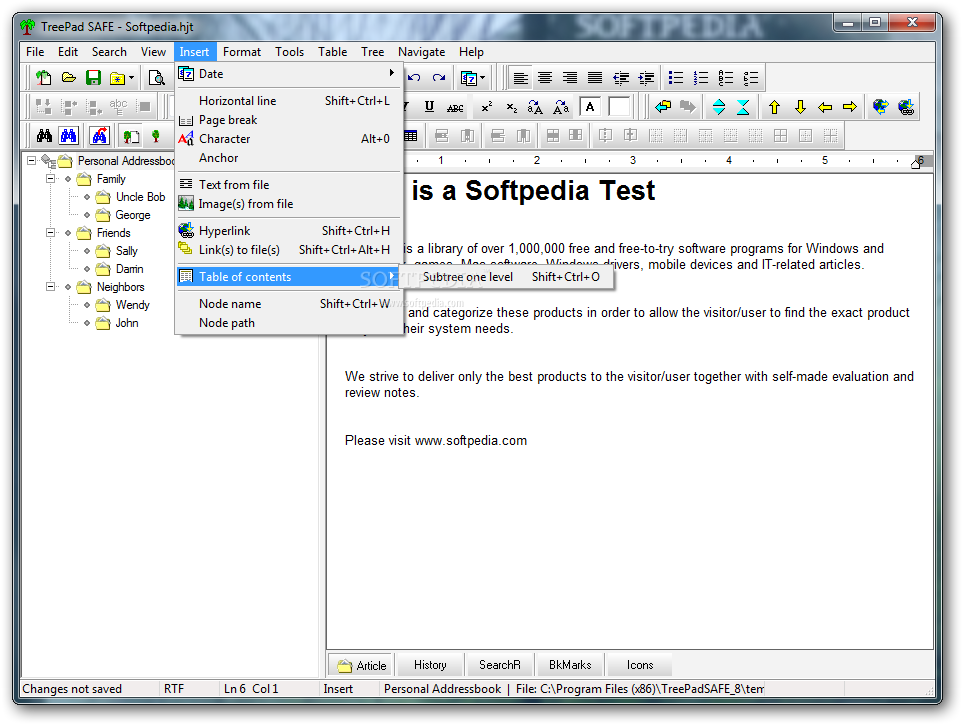Screen dimensions: 963x725
Task: Click the yellow back navigation arrow
Action: click(663, 107)
